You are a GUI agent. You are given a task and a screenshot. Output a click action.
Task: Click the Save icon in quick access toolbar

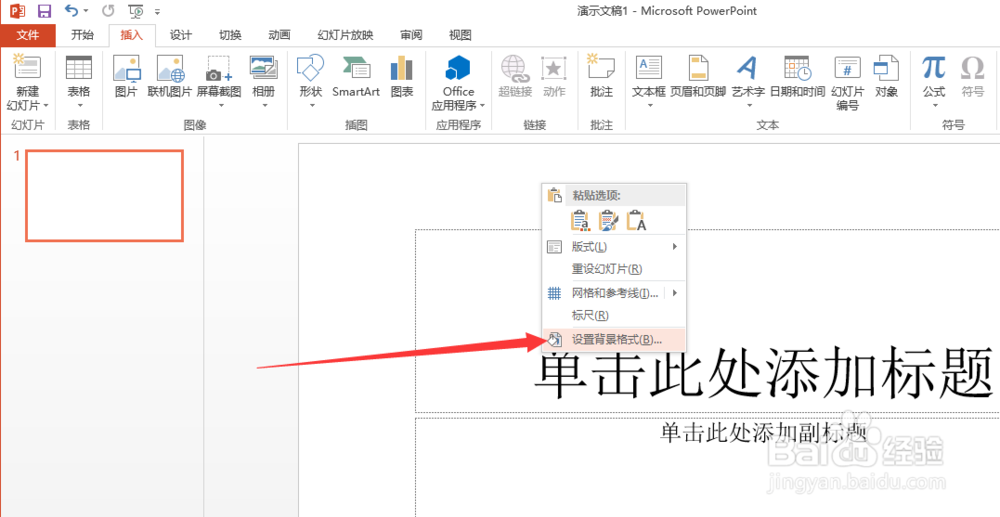[x=44, y=11]
